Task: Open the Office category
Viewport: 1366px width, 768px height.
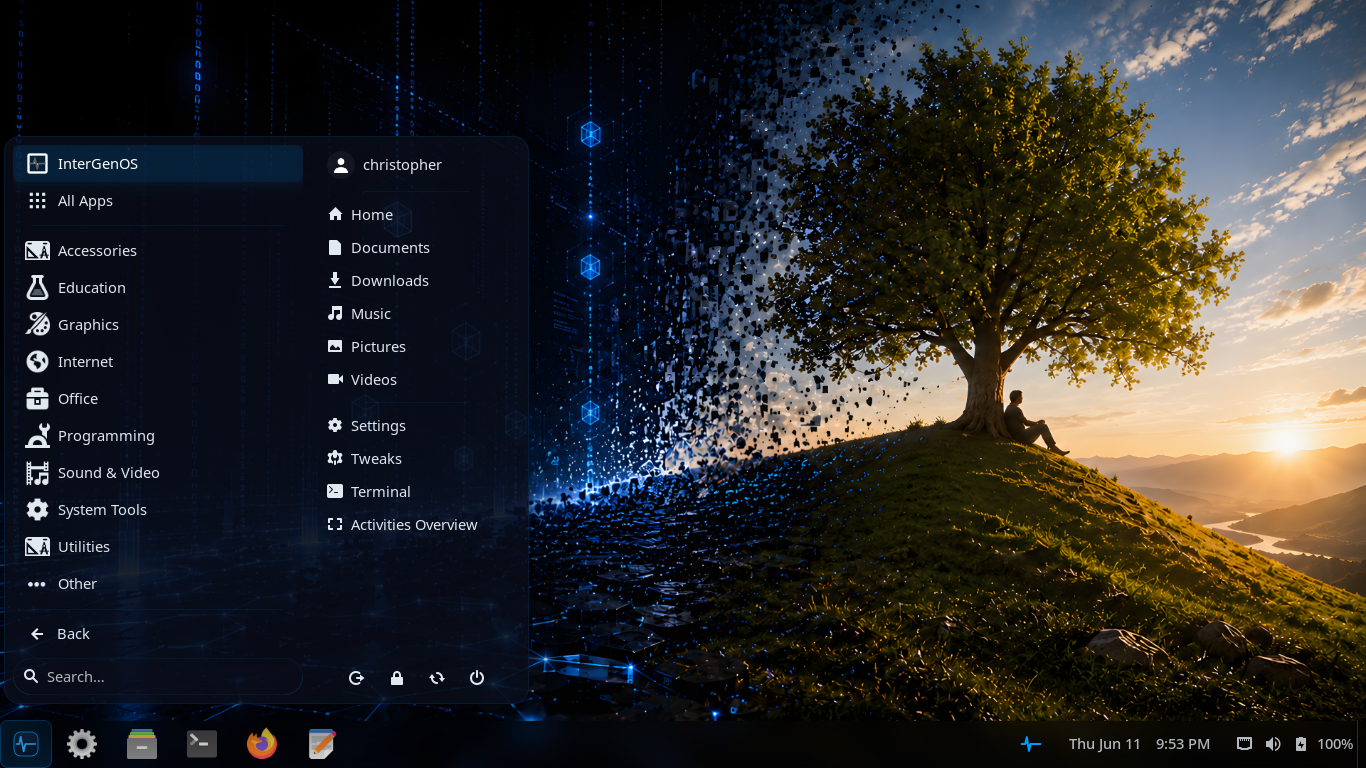Action: click(158, 399)
